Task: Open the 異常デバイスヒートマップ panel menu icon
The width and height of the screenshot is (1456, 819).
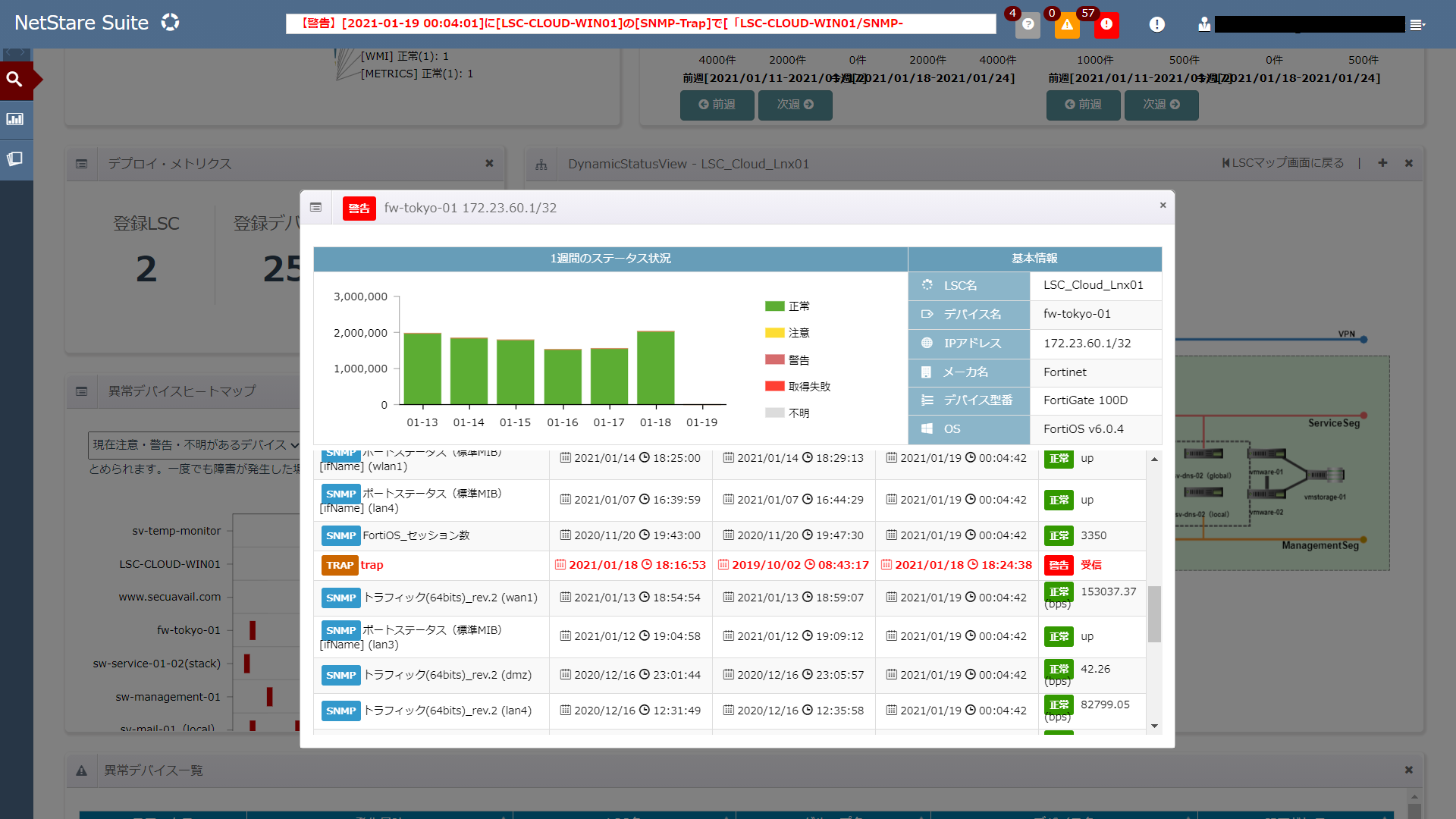Action: point(82,391)
